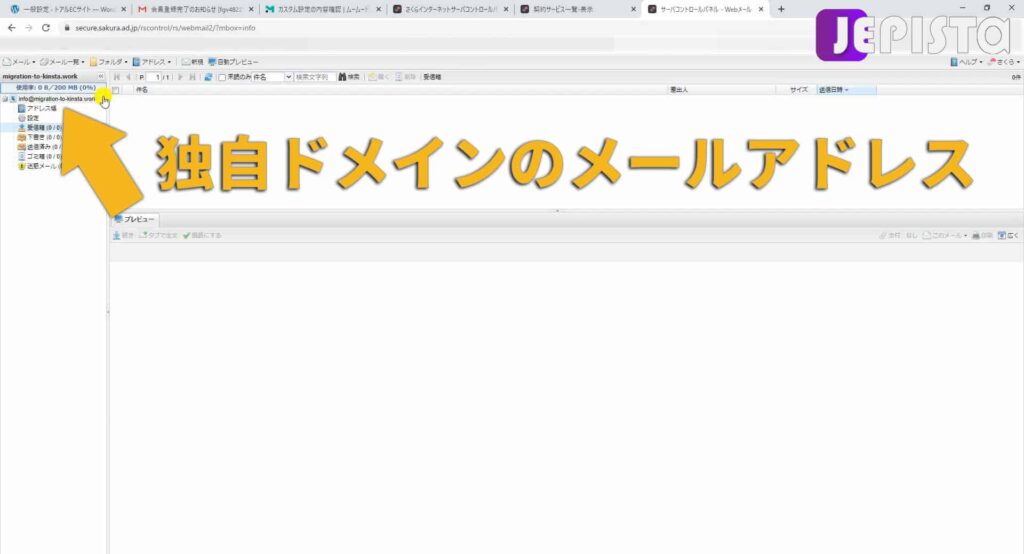This screenshot has height=554, width=1024.
Task: Go to the previous message page
Action: pyautogui.click(x=128, y=77)
